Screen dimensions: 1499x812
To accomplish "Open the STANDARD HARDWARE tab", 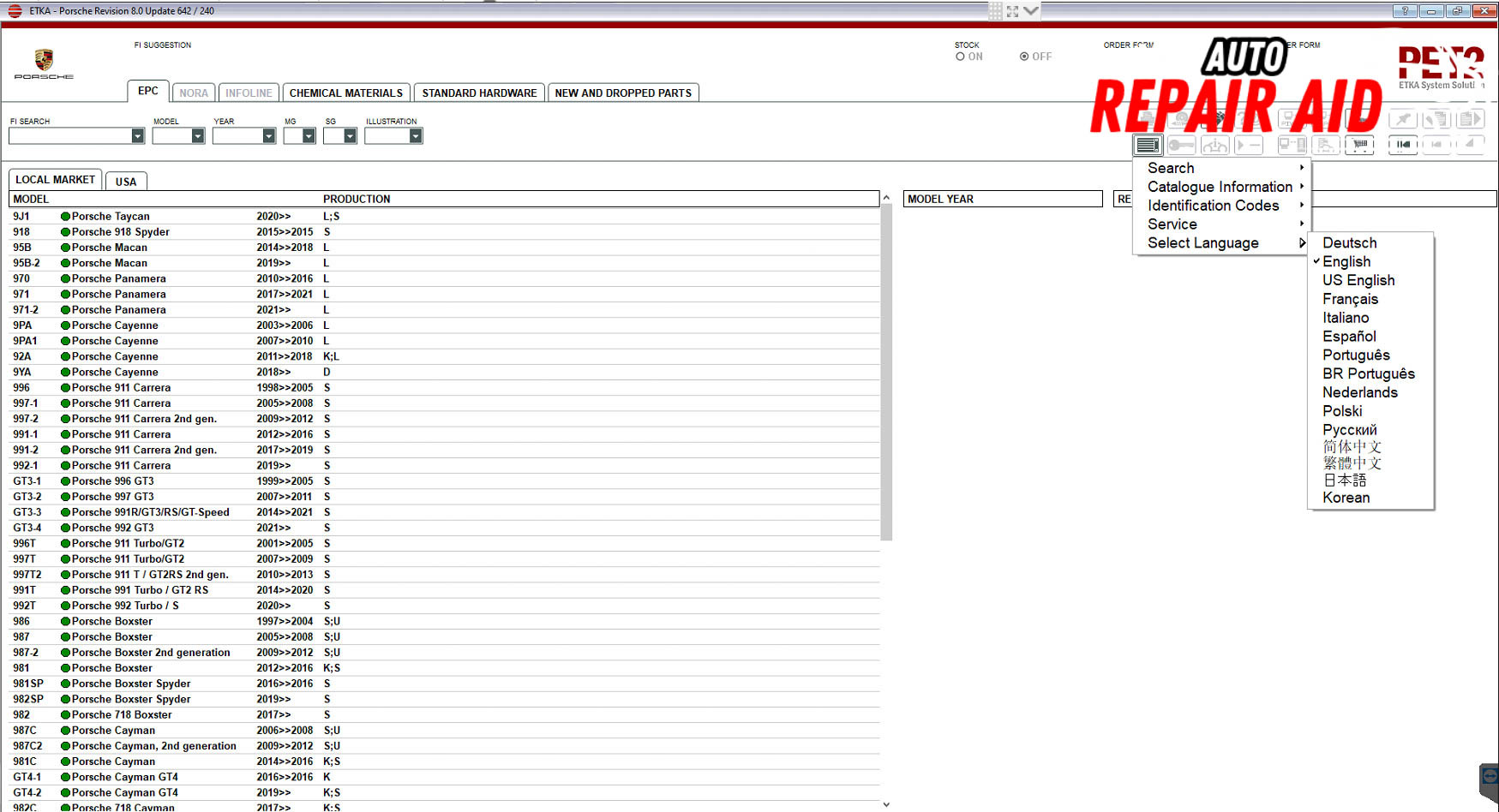I will coord(479,93).
